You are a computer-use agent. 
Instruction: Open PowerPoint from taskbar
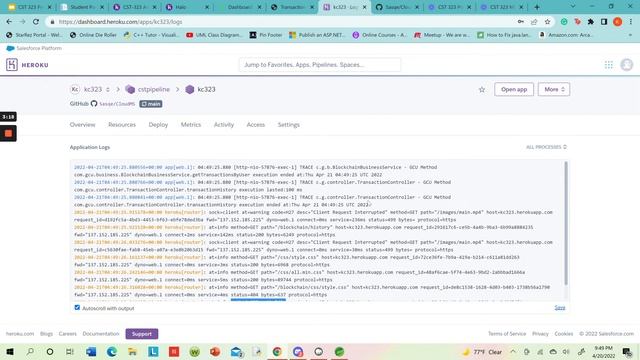point(215,351)
